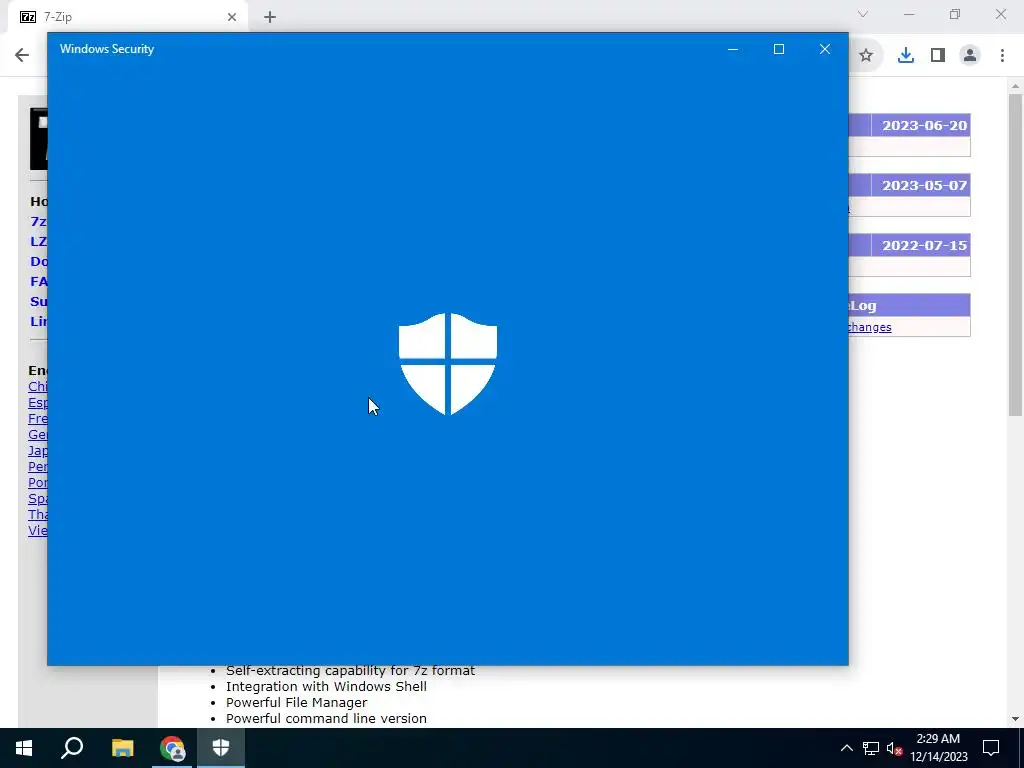
Task: Click the muted volume tray icon
Action: pyautogui.click(x=894, y=748)
